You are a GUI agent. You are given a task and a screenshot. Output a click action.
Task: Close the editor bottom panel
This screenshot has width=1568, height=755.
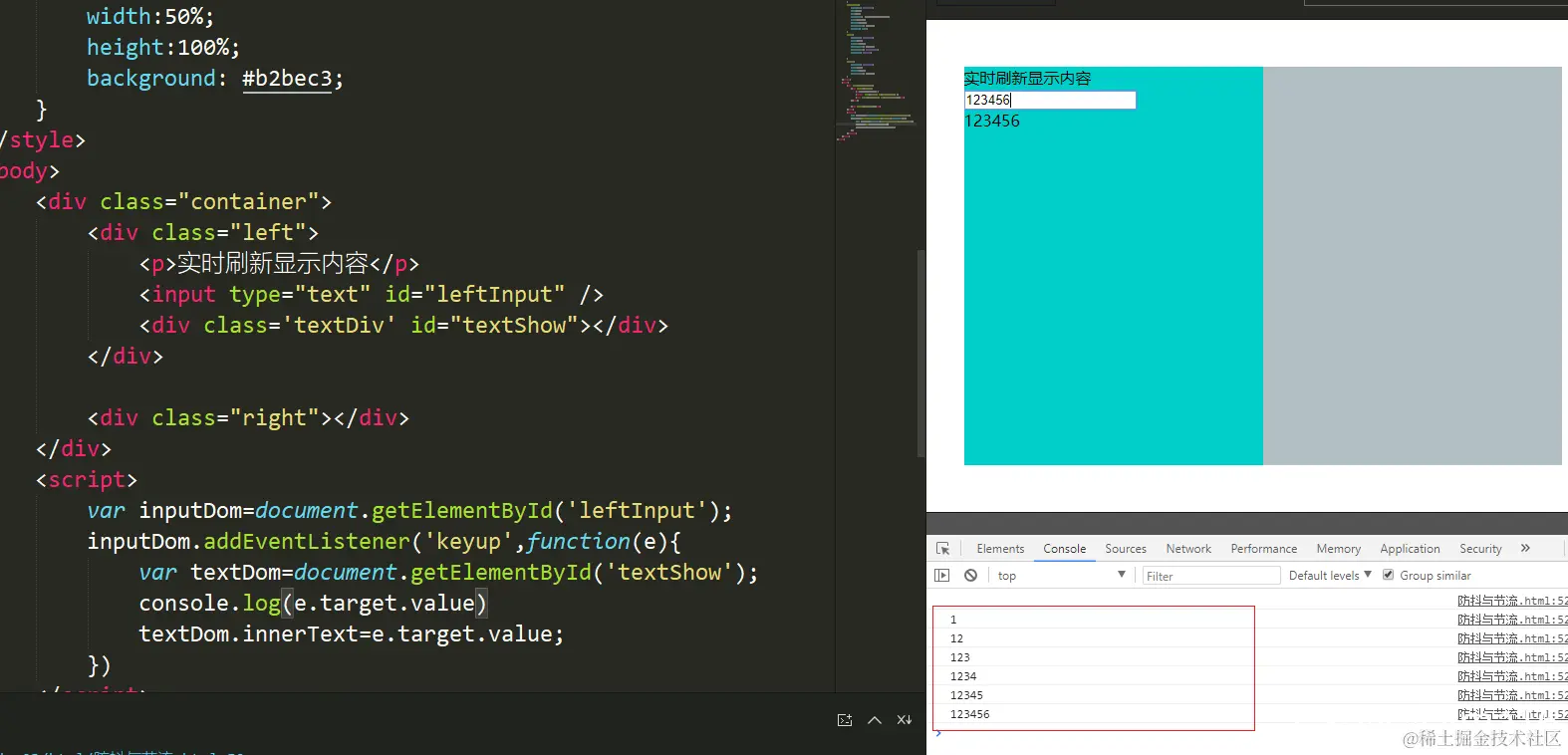point(905,720)
